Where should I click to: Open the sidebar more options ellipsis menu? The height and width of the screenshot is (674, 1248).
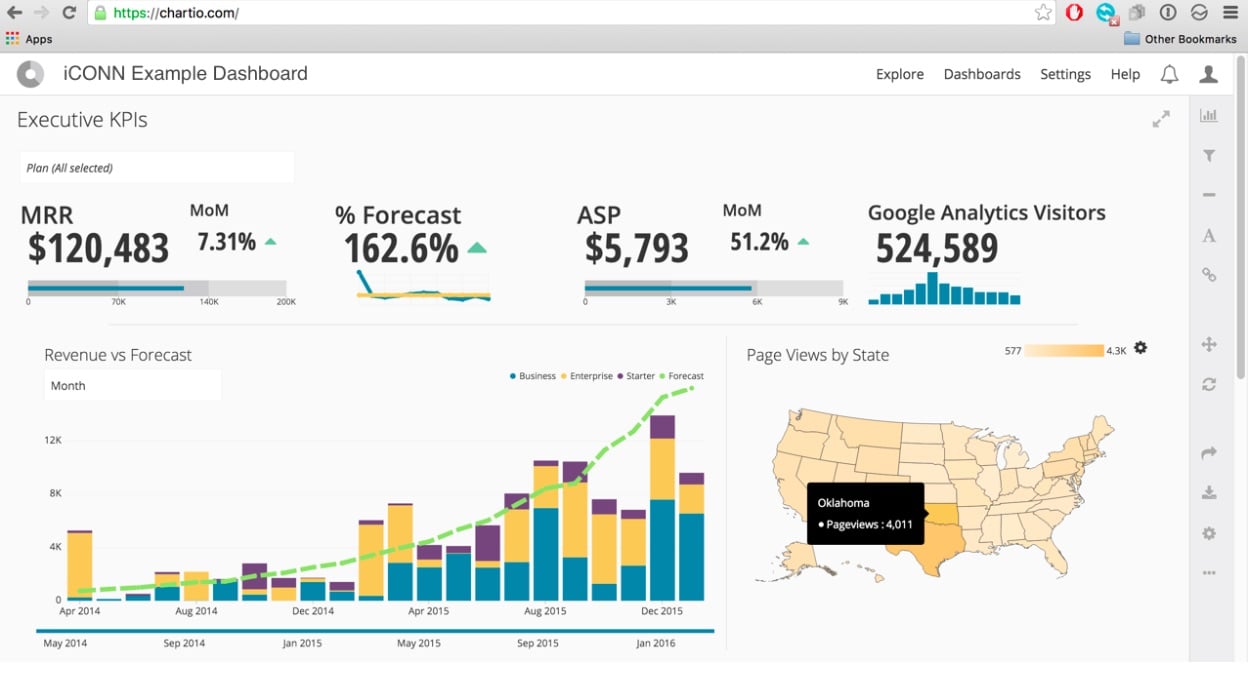1209,573
